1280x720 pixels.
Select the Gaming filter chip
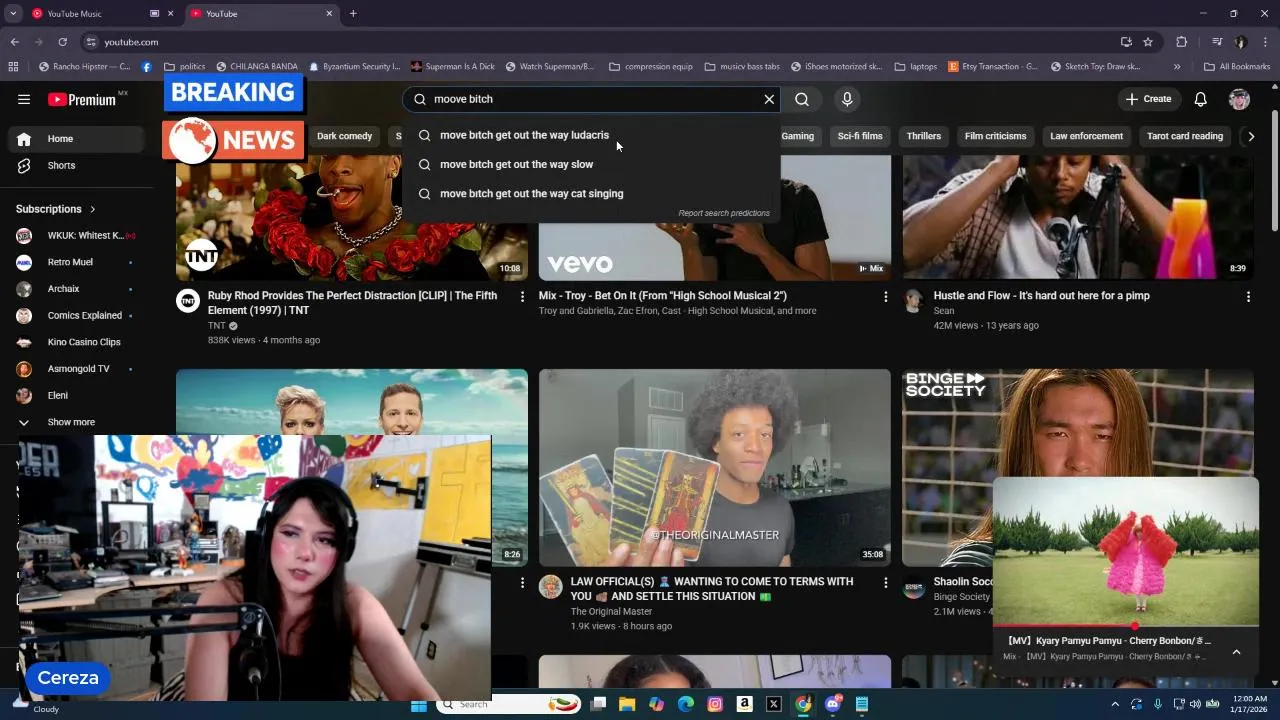[x=798, y=136]
